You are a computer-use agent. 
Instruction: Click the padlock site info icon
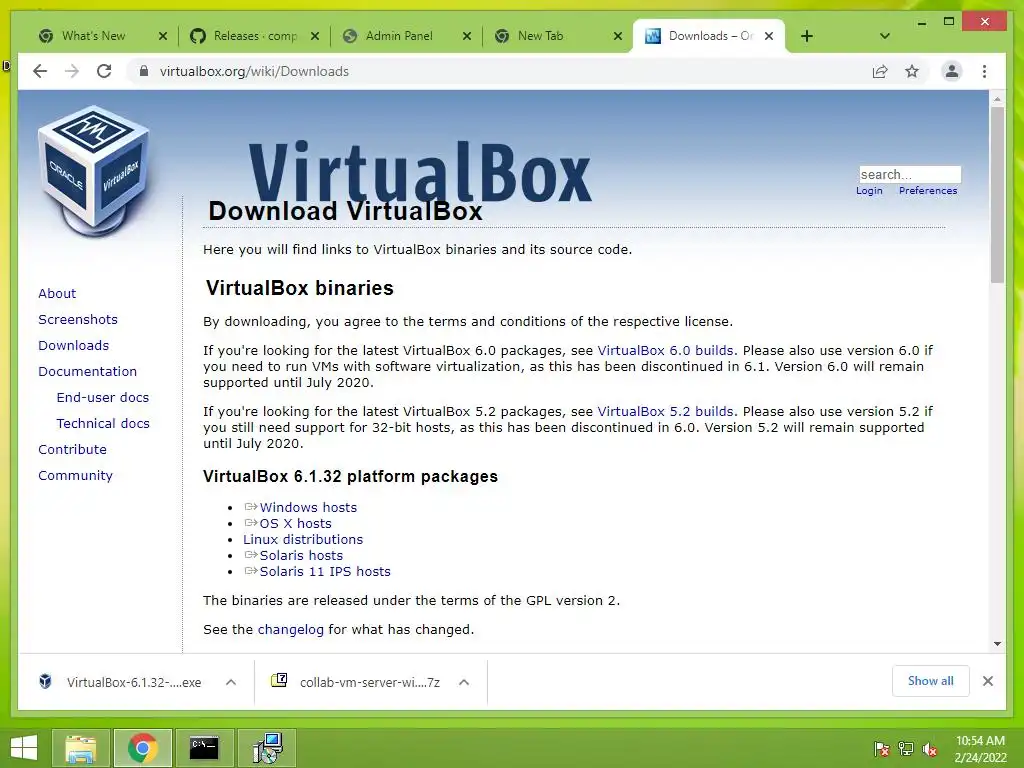pos(144,71)
